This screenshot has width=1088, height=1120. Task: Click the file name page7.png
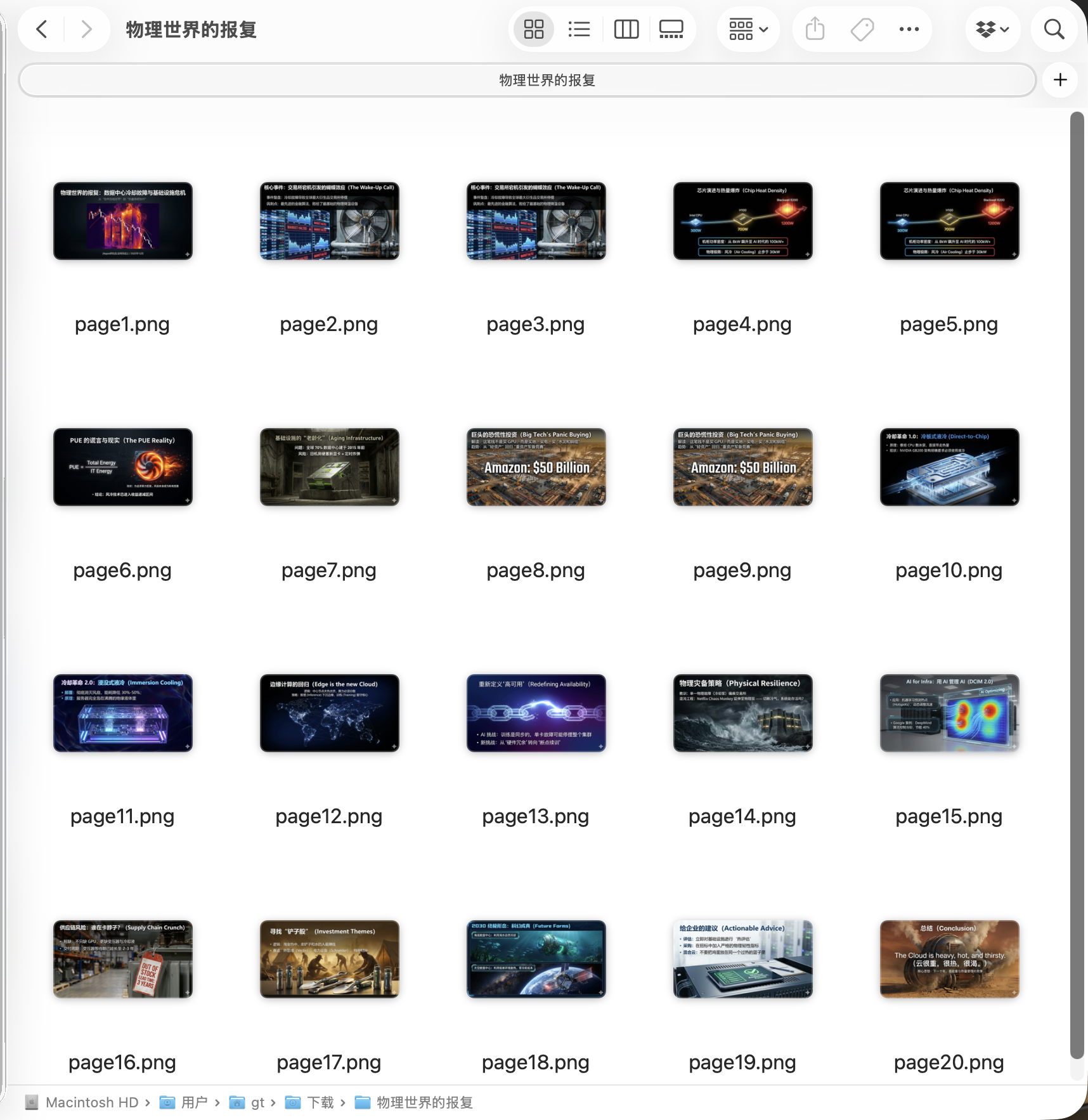329,571
